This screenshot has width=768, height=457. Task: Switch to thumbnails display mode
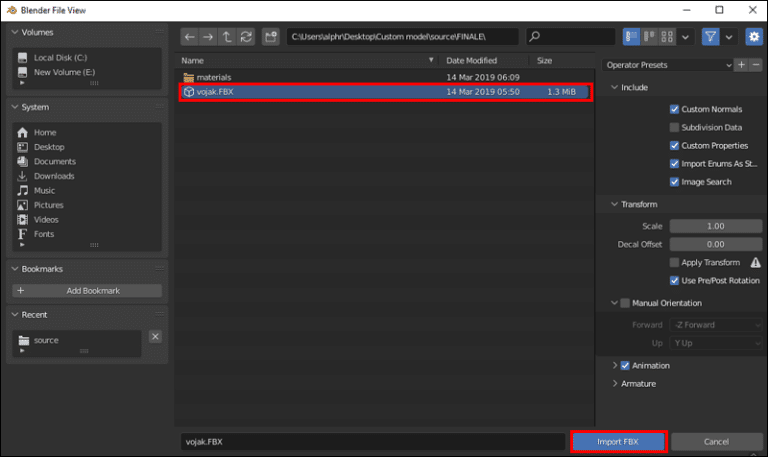[x=667, y=37]
